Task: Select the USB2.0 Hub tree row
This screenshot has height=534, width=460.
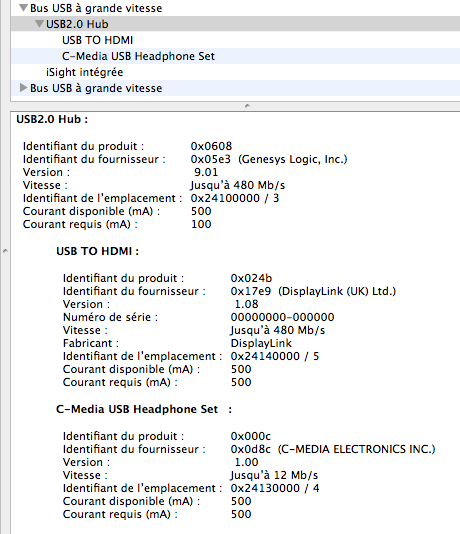Action: [x=235, y=24]
